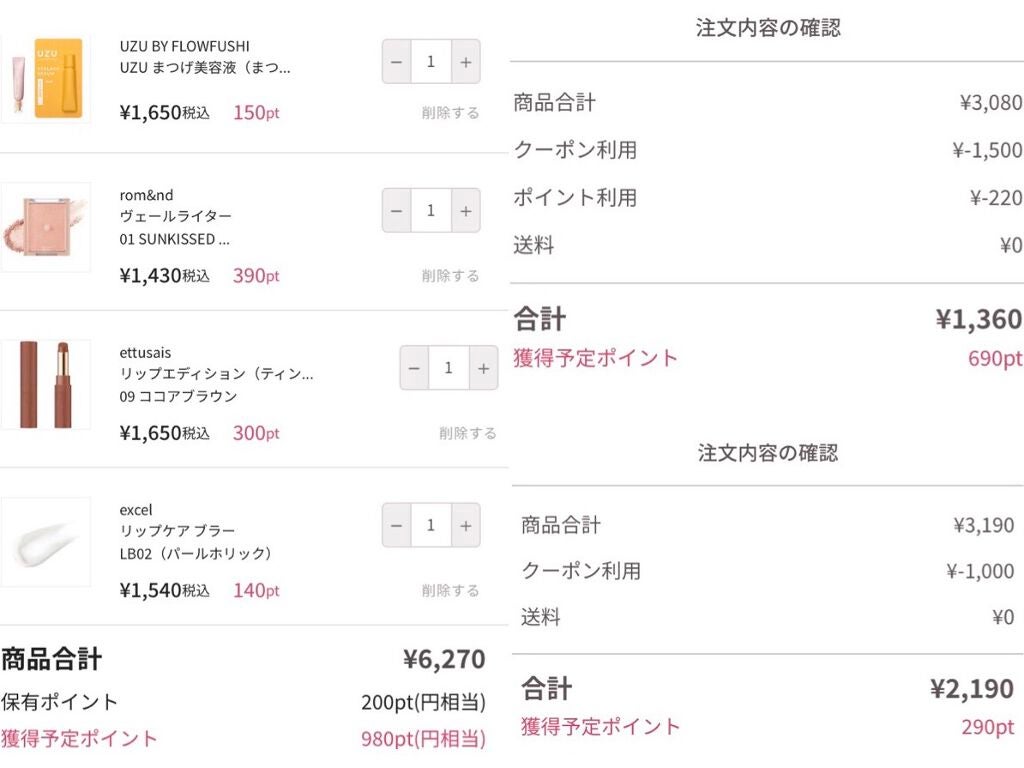Open the excel lip care thumbnail

click(x=46, y=541)
